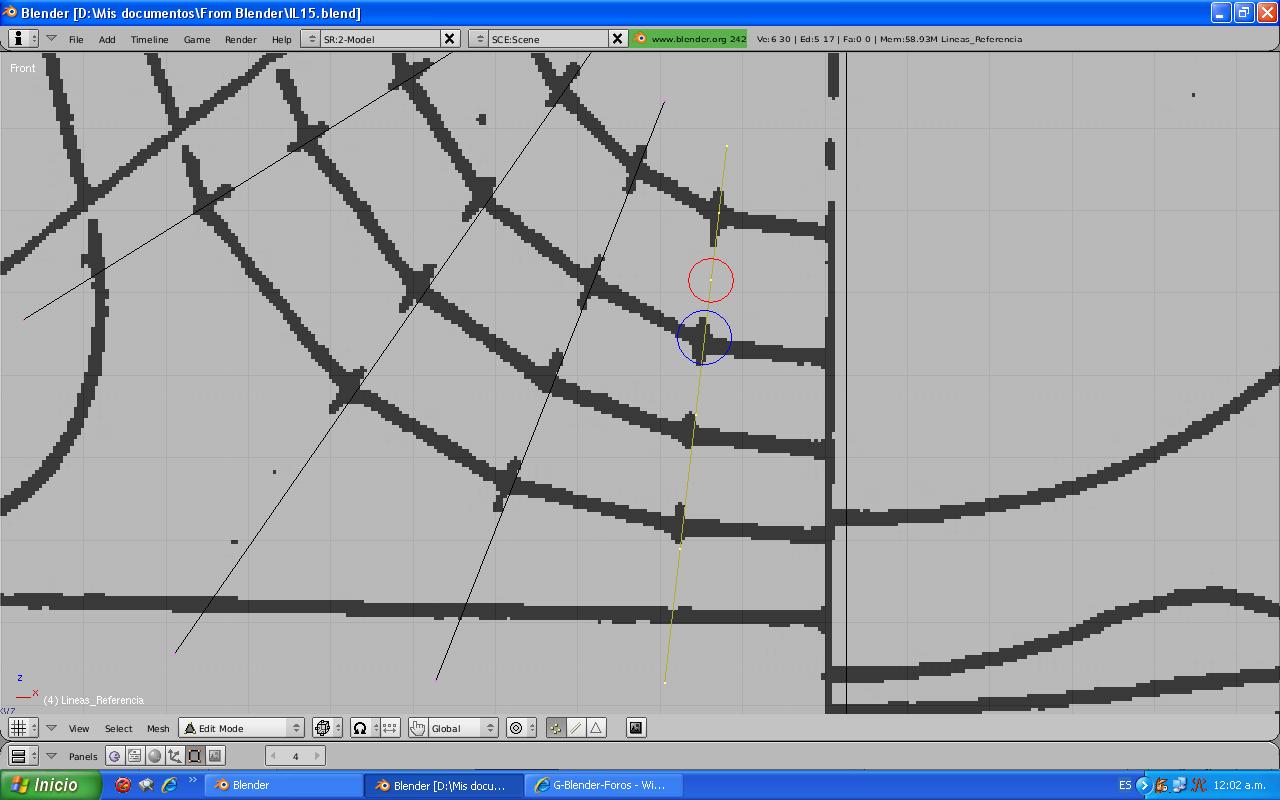Screen dimensions: 1280x800
Task: Enable edge select mode
Action: click(x=576, y=728)
